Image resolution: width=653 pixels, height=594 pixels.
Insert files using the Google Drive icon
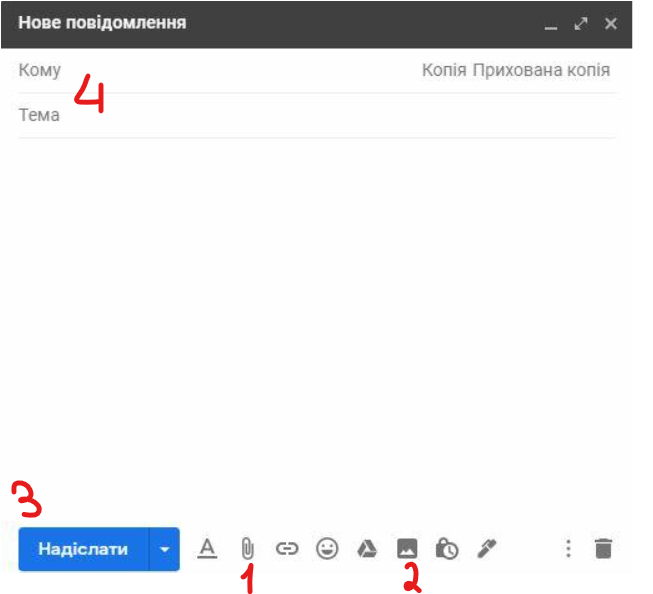[367, 548]
